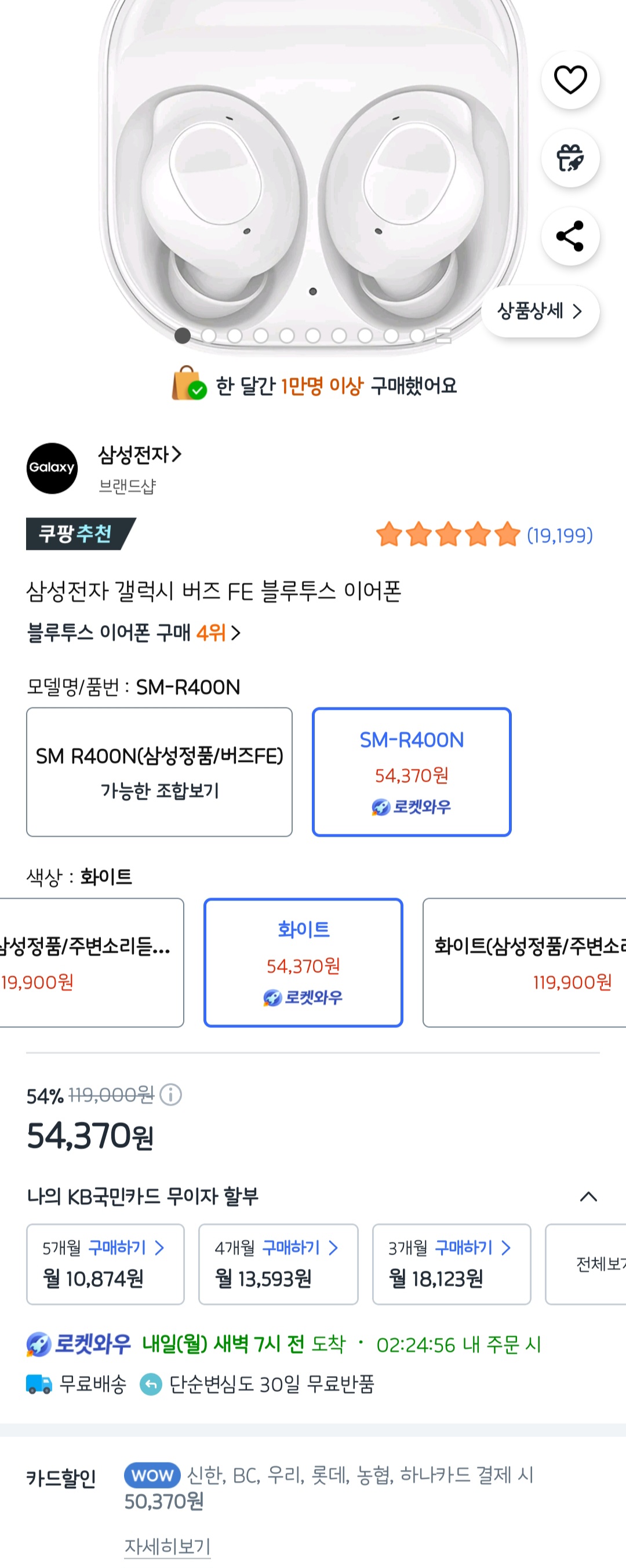Viewport: 626px width, 1568px height.
Task: Open the 블루투스 이어폰 구매 4위 ranking
Action: (133, 632)
